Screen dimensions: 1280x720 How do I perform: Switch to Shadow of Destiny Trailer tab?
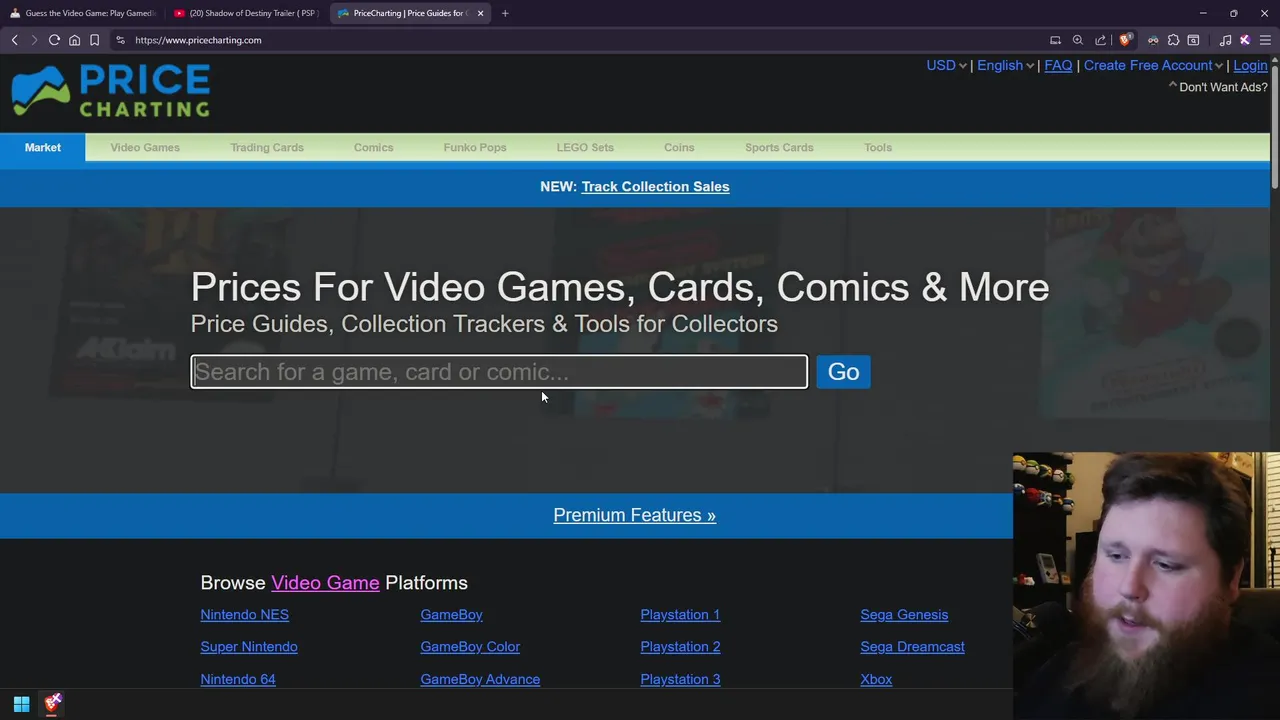pos(246,13)
